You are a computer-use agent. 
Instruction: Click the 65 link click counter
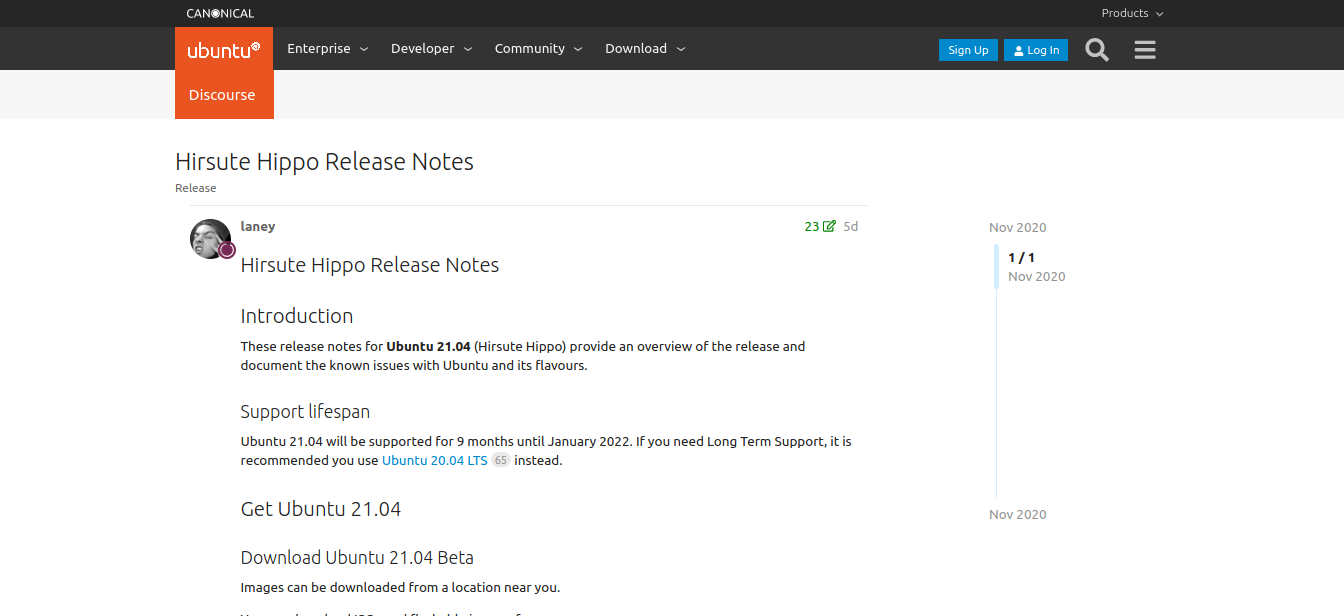[x=501, y=461]
